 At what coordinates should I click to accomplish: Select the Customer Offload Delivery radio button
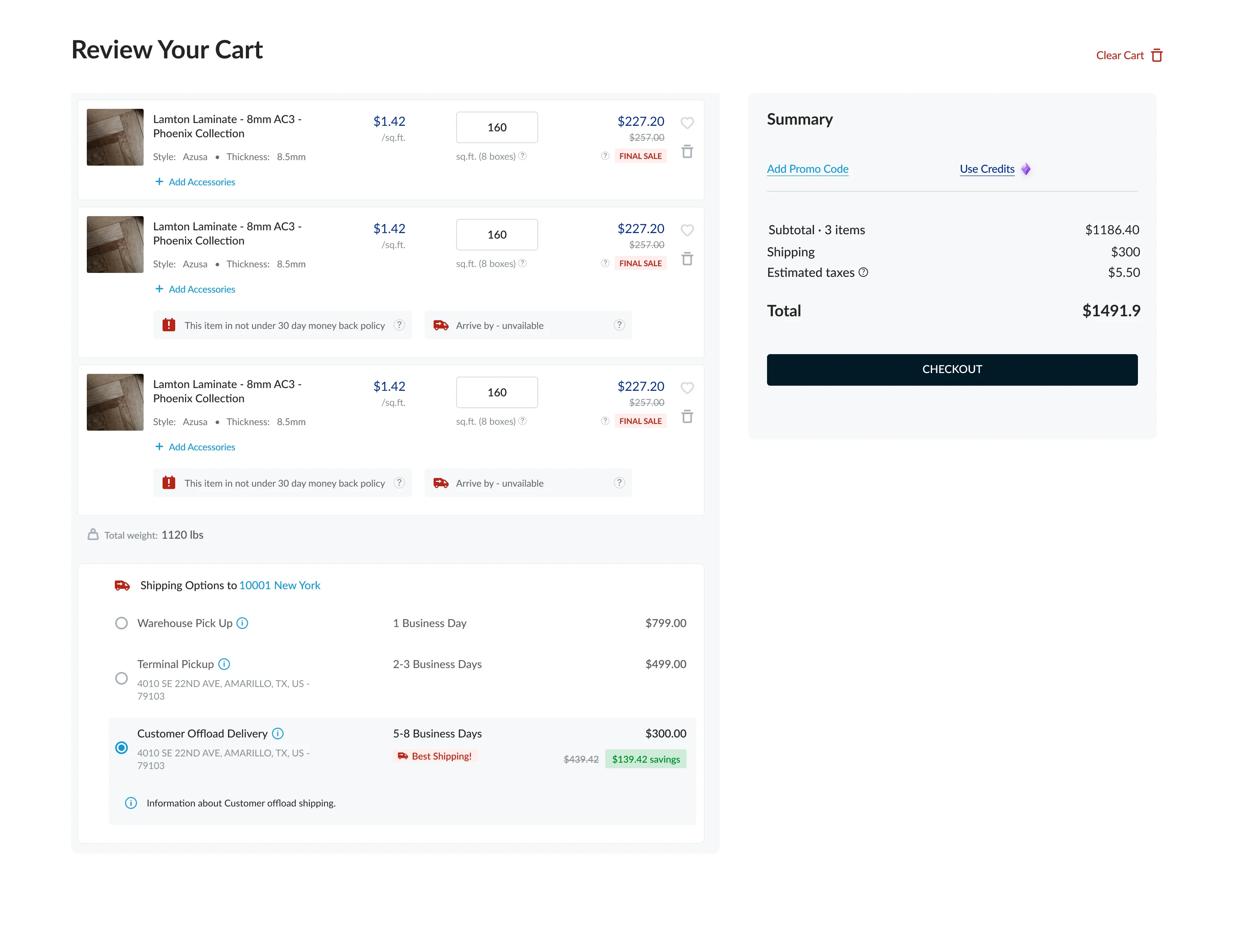121,748
